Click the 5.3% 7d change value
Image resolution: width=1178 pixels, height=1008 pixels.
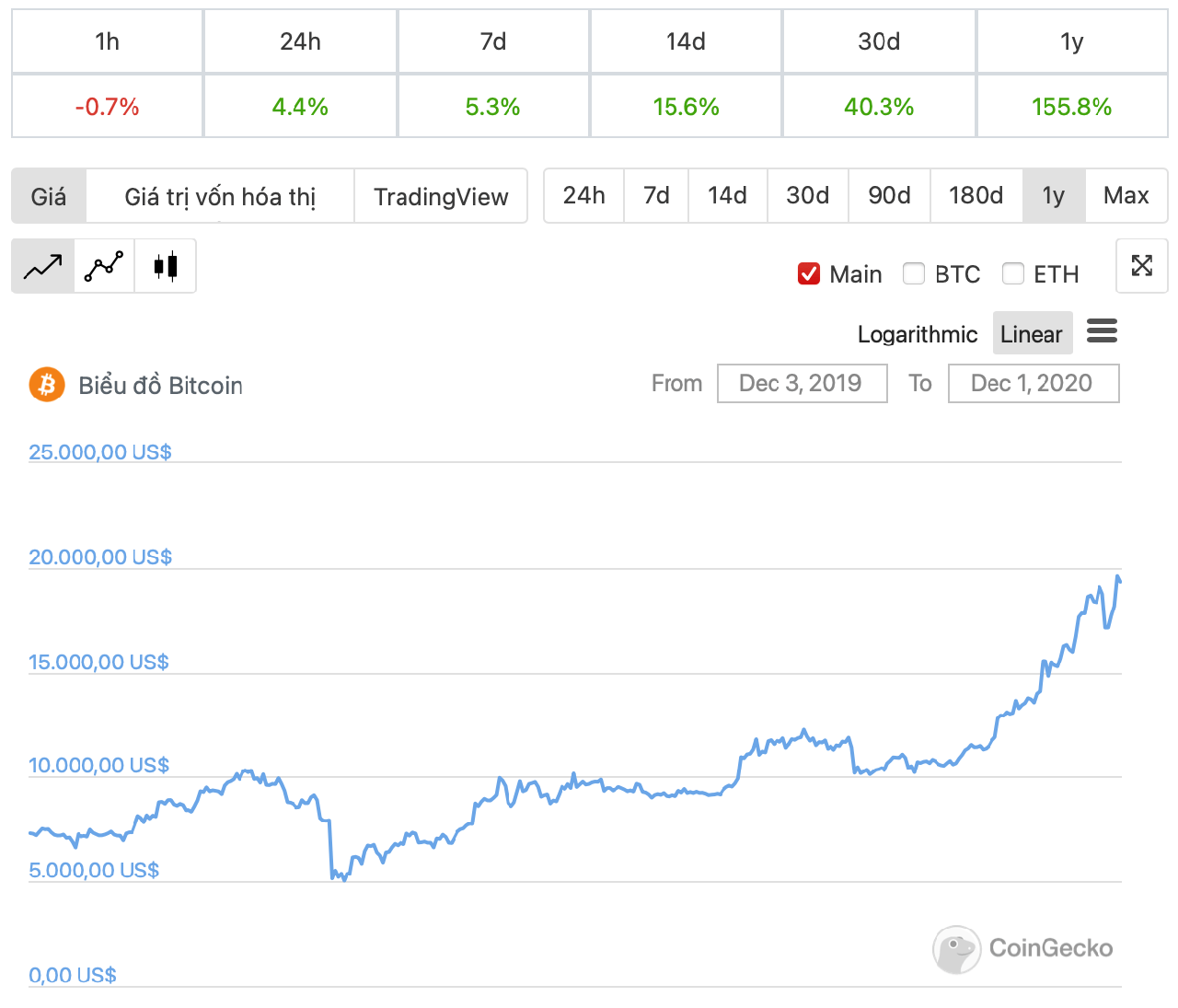coord(493,107)
